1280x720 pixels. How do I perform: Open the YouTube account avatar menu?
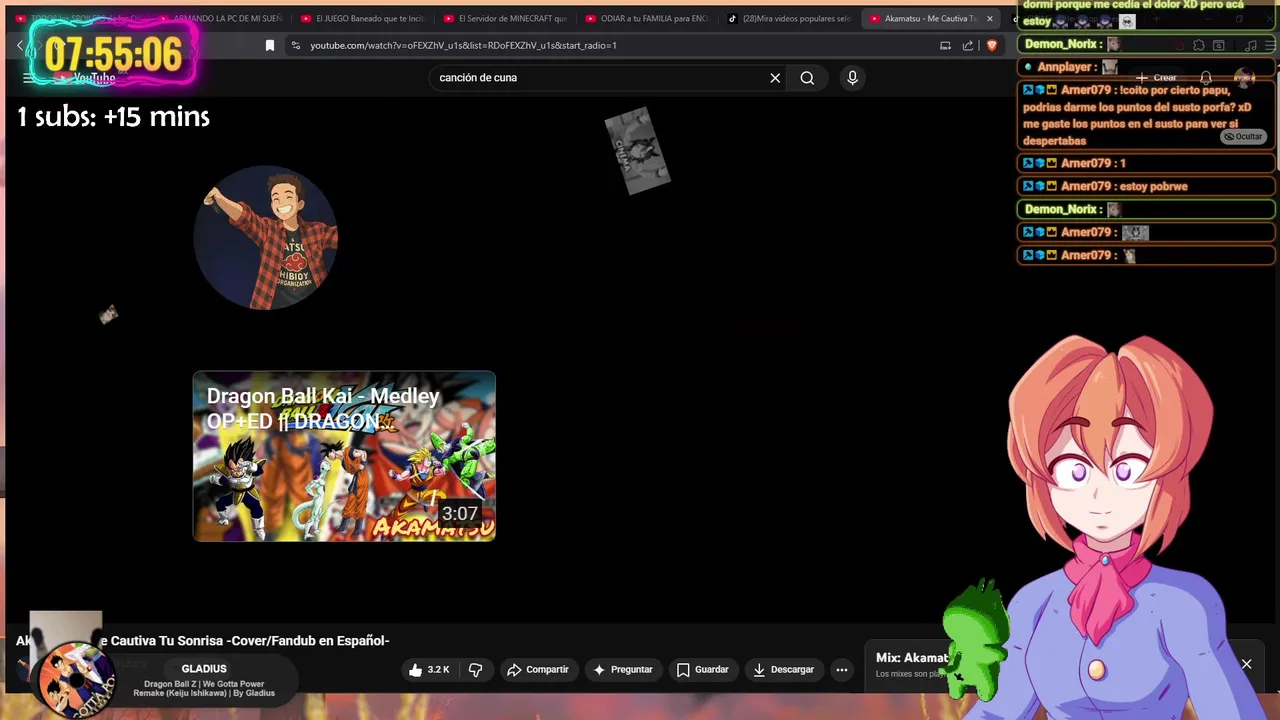click(1244, 78)
